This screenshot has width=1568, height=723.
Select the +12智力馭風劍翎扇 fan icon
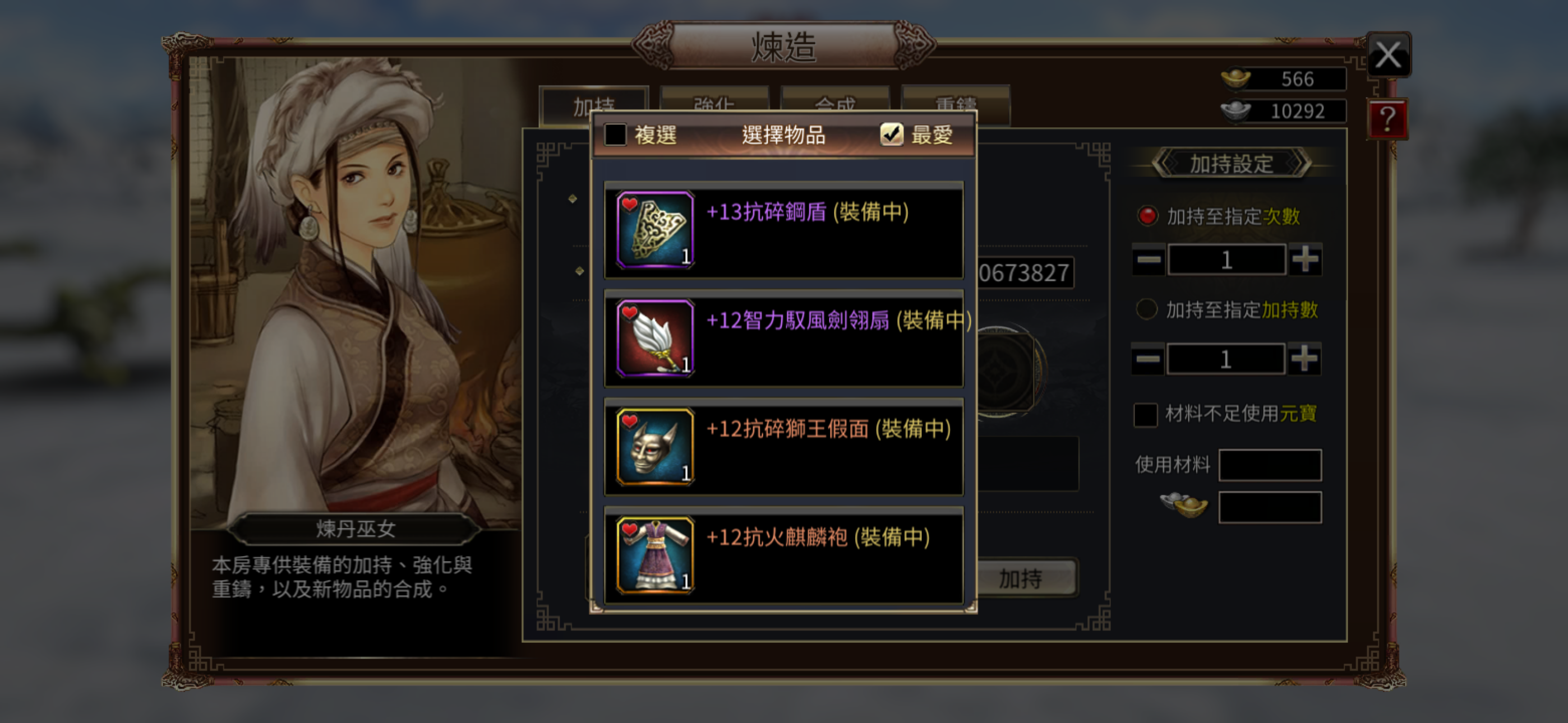655,339
